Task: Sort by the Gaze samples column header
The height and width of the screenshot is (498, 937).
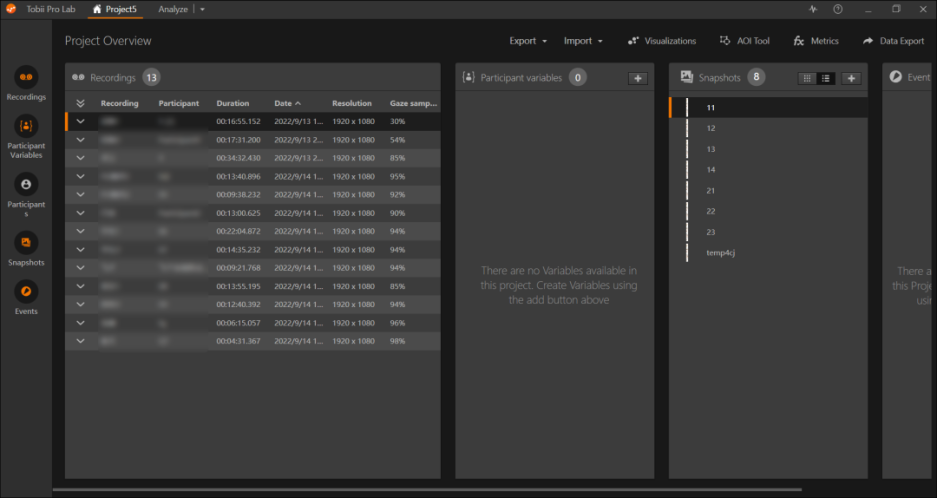Action: (x=414, y=103)
